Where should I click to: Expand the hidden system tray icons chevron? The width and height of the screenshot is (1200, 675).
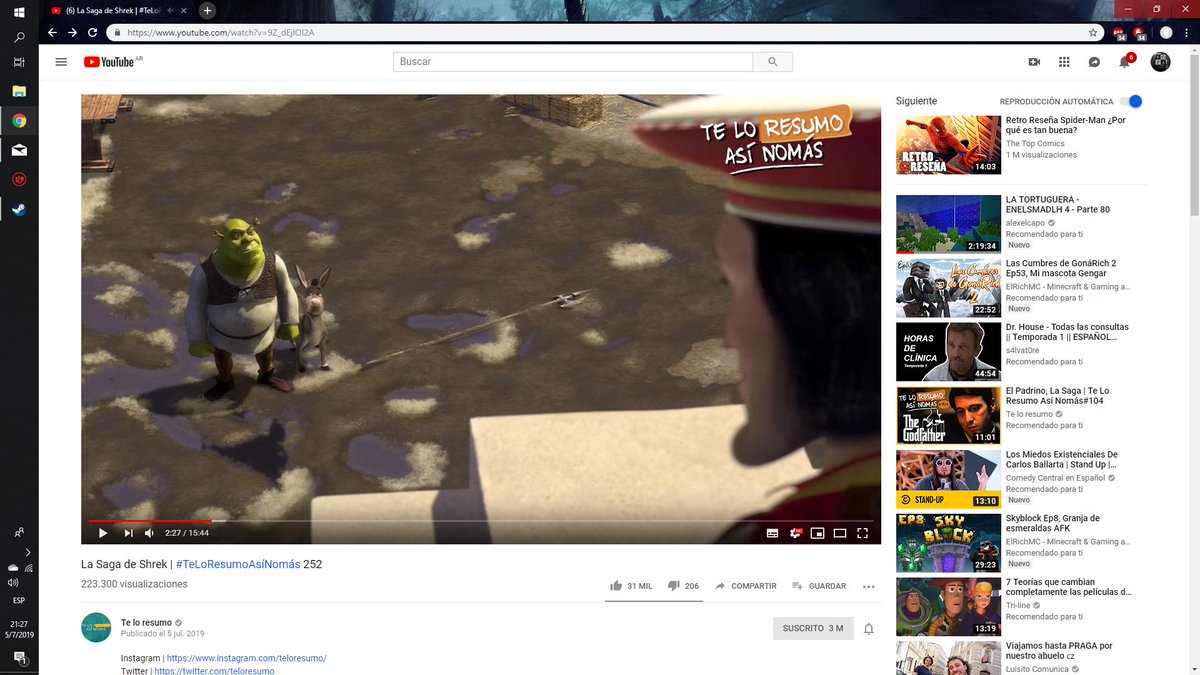(x=27, y=552)
